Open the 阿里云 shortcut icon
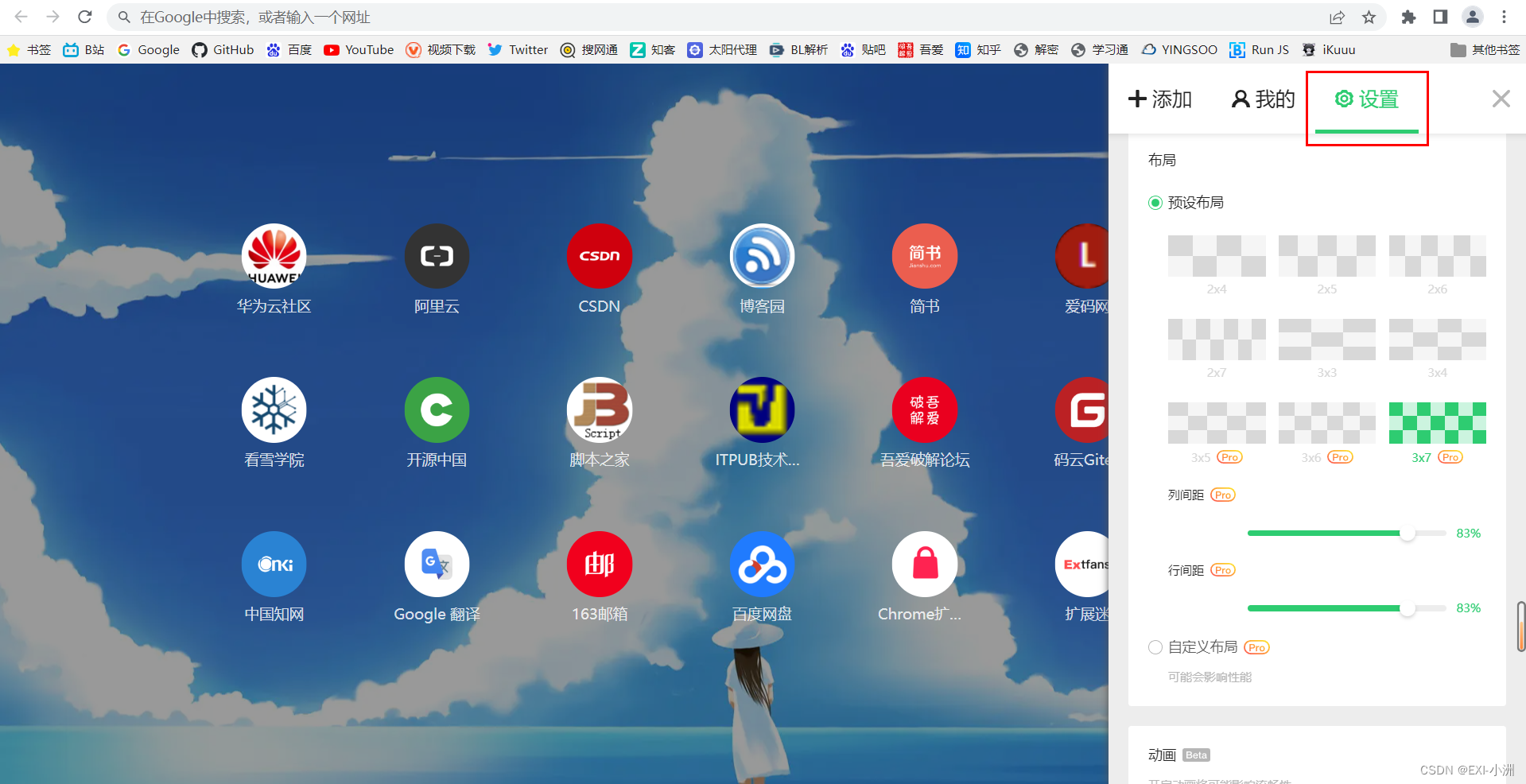The width and height of the screenshot is (1526, 784). click(x=437, y=255)
